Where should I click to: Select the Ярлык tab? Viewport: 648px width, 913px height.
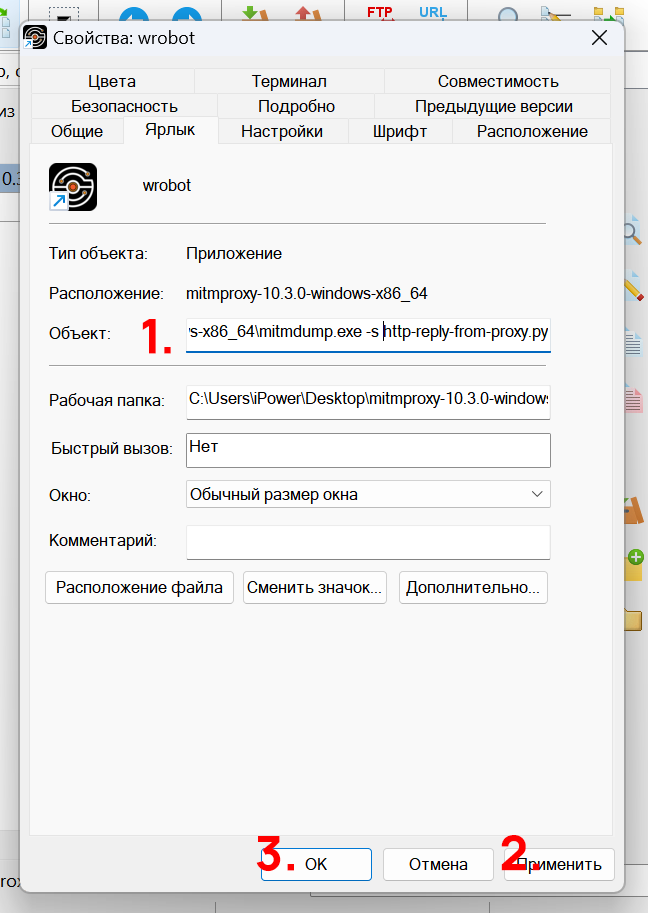[x=170, y=130]
